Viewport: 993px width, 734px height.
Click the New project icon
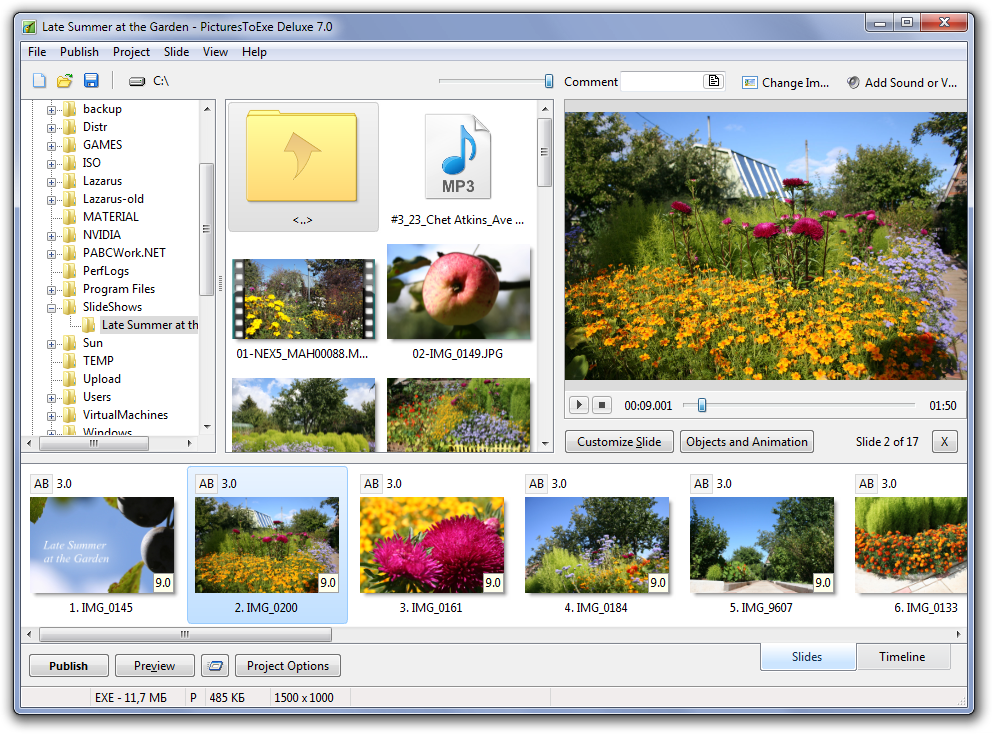[39, 80]
